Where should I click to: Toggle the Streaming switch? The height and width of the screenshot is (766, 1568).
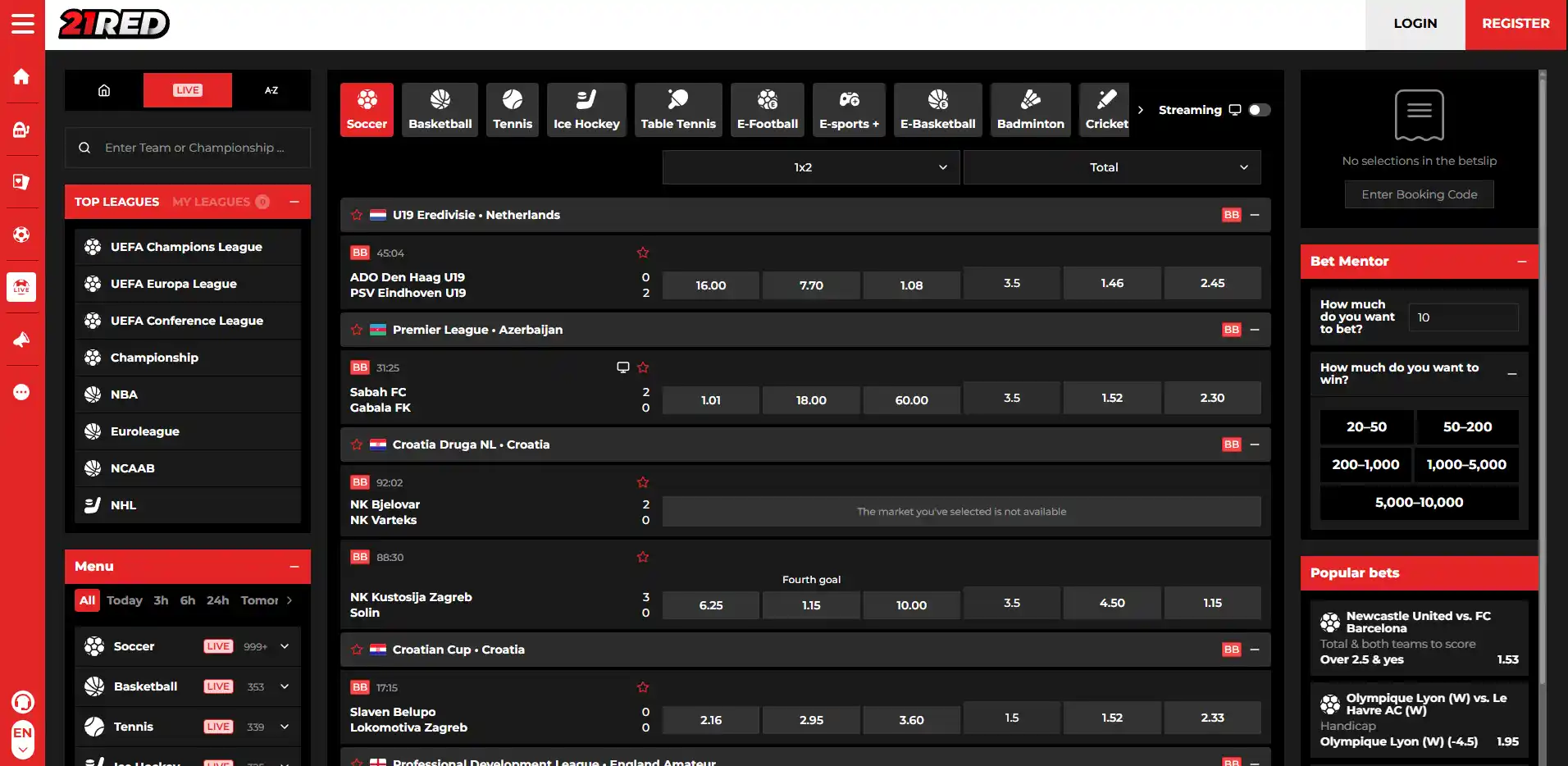pos(1260,110)
